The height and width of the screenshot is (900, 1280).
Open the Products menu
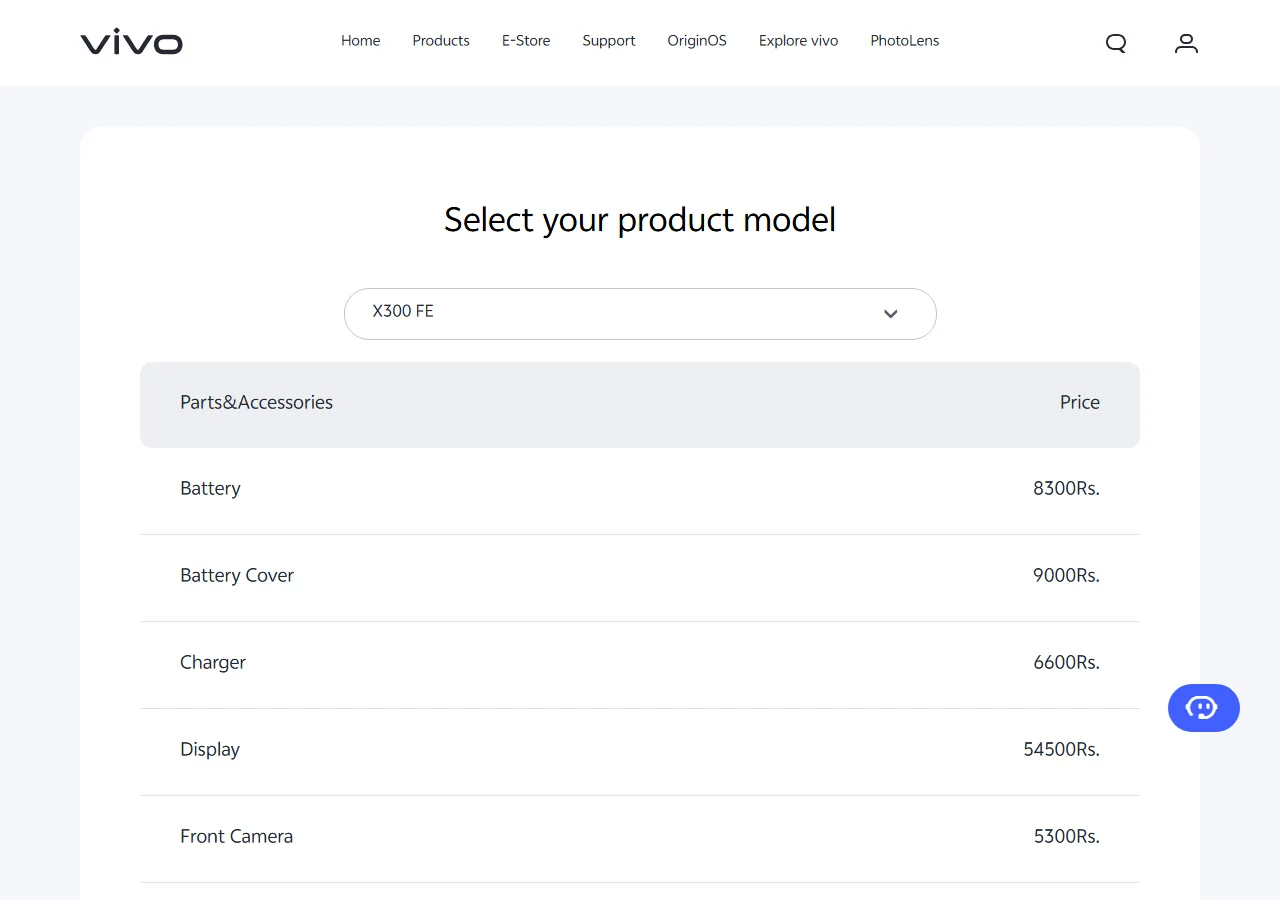[x=441, y=41]
